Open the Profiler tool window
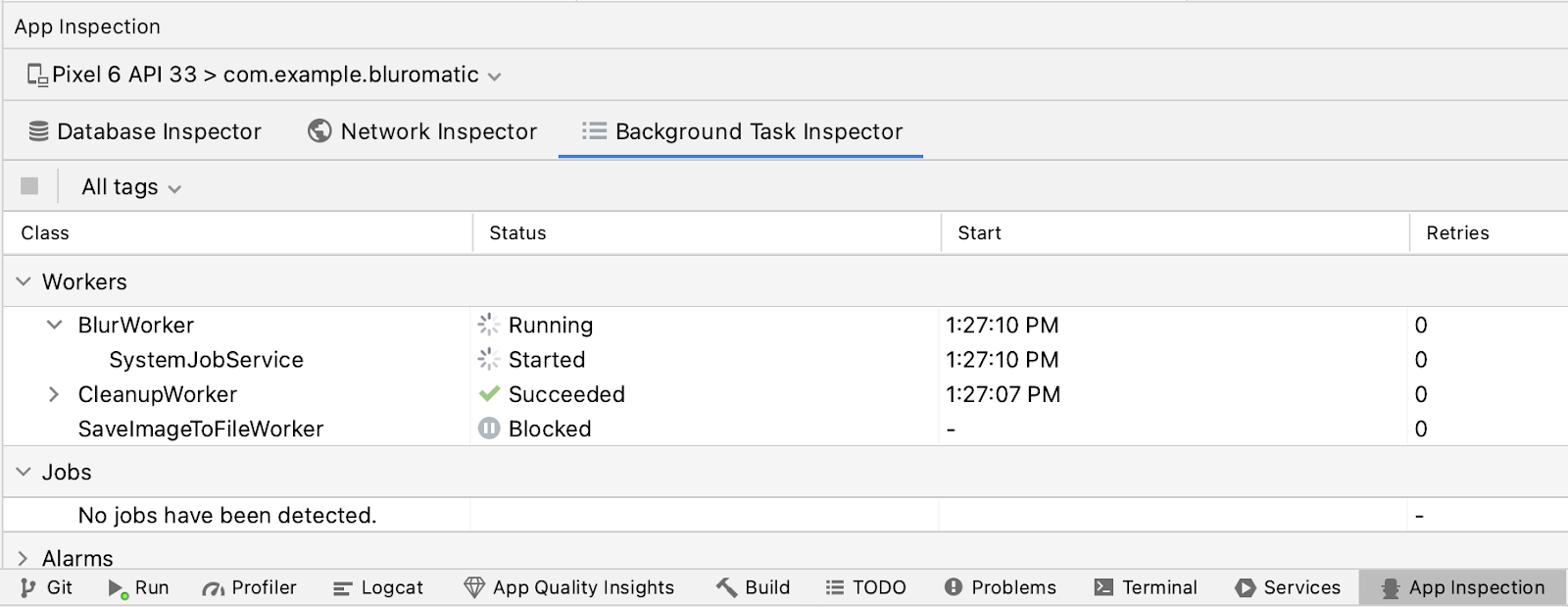 [x=249, y=587]
